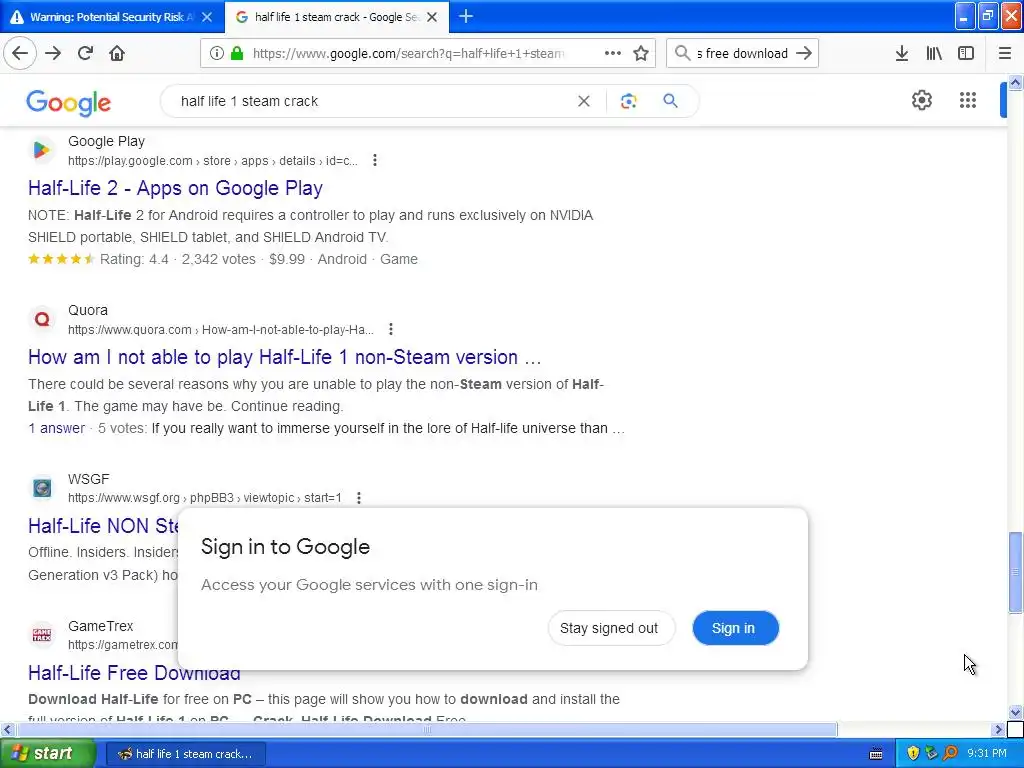
Task: Click the vertical scrollbar thumb
Action: (1015, 572)
